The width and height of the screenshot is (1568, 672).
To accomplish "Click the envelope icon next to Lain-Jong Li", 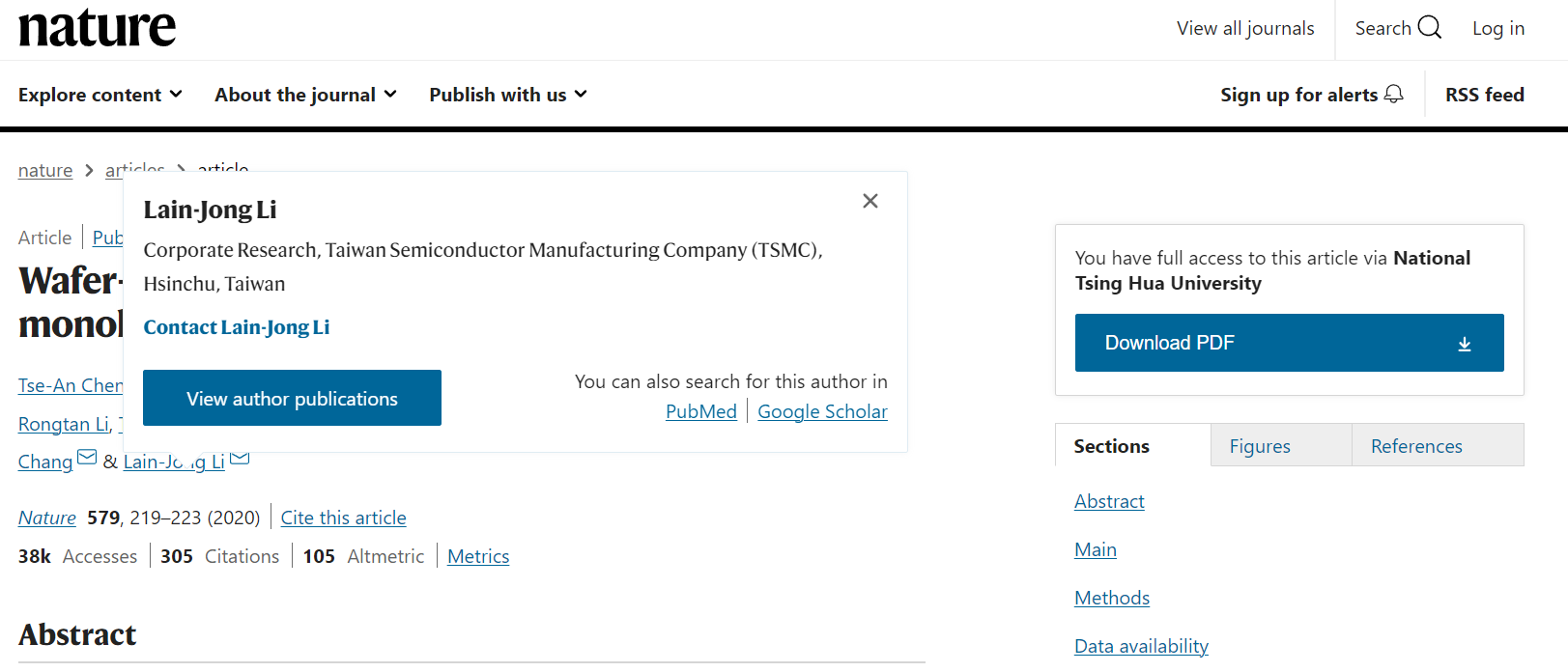I will pyautogui.click(x=240, y=458).
